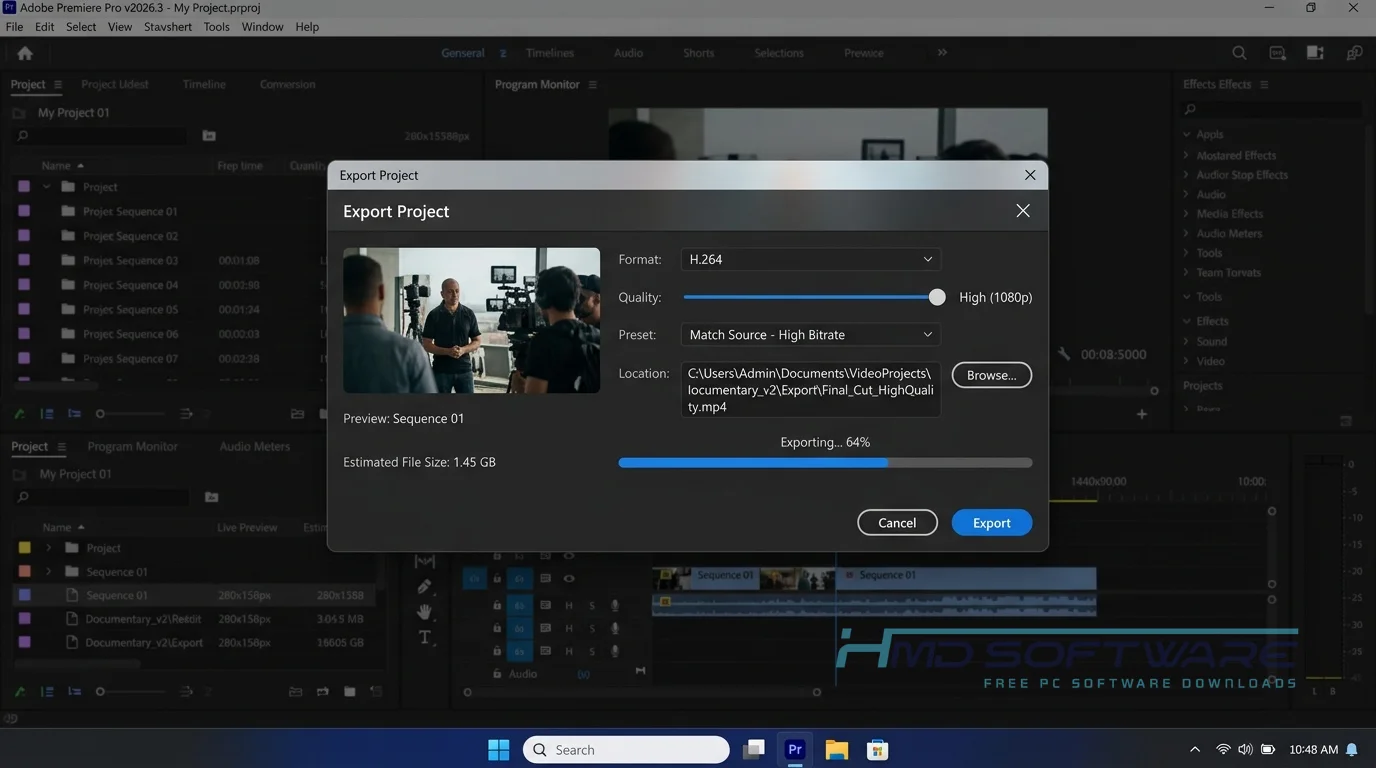
Task: Click the wrench settings icon in the Program Monitor
Action: [1064, 354]
